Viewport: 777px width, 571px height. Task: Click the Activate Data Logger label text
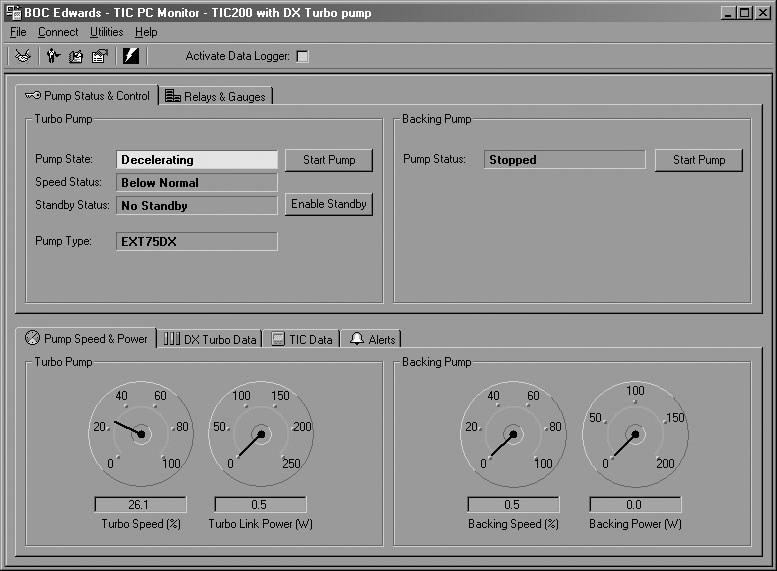pyautogui.click(x=237, y=56)
